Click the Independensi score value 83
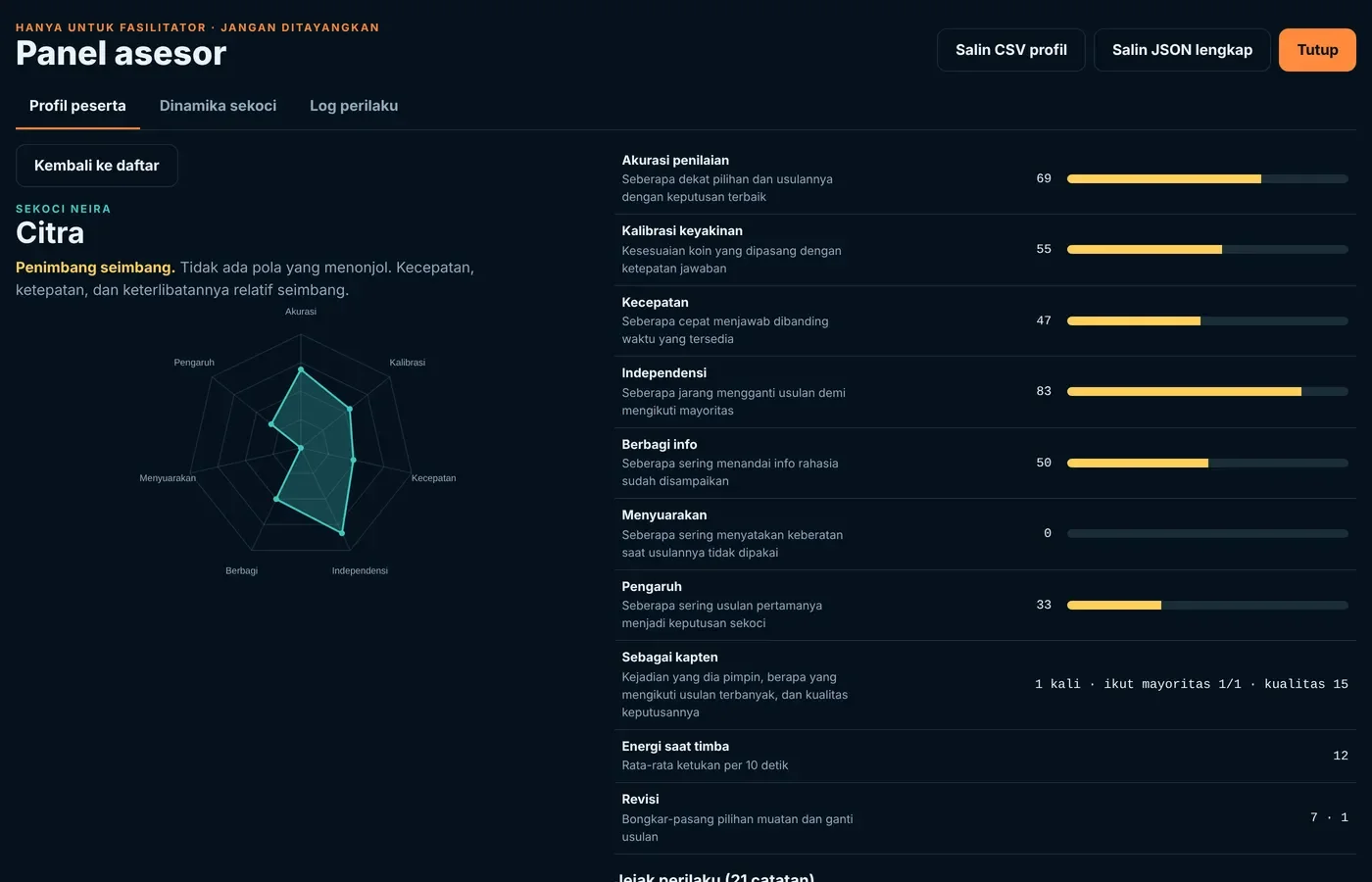Screen dimensions: 1372x882 point(1044,392)
